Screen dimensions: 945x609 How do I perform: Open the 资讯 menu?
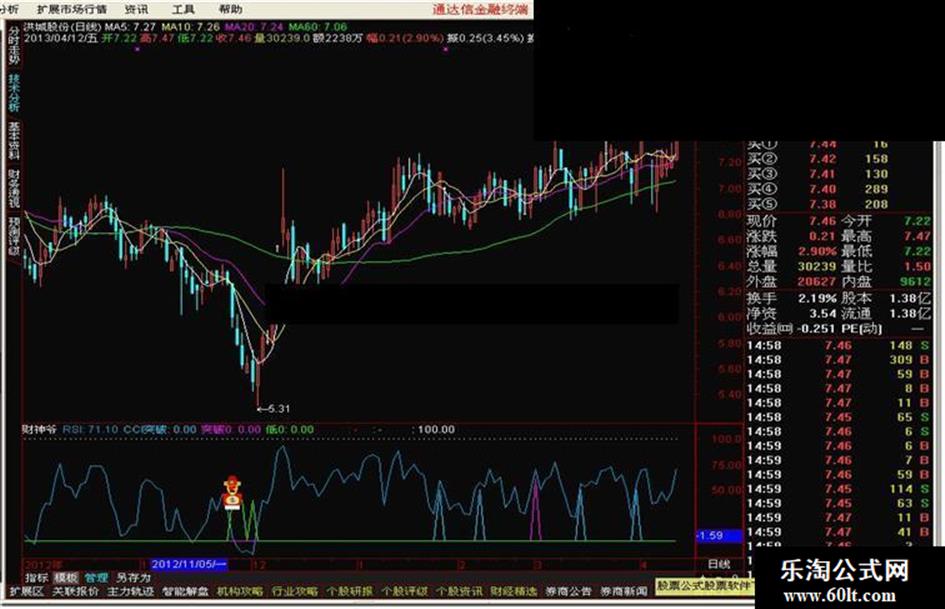136,9
